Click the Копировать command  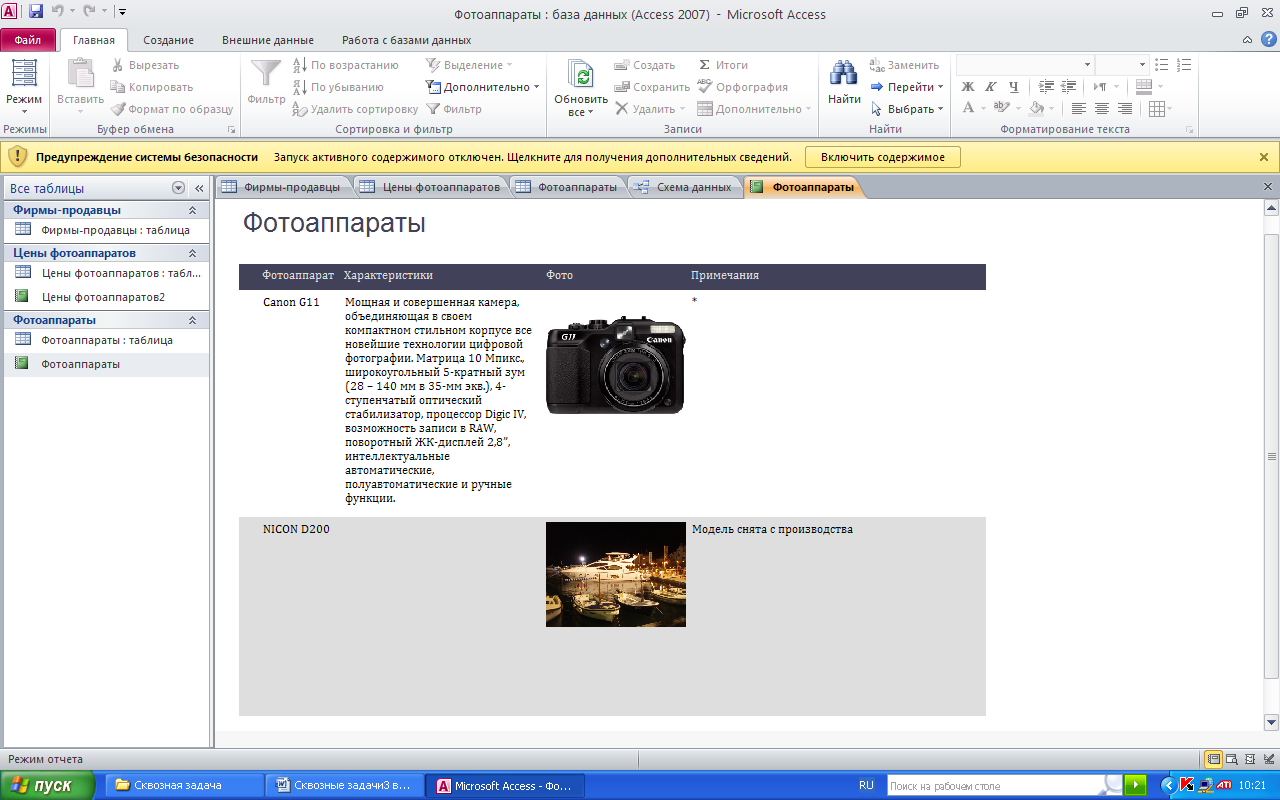[152, 87]
